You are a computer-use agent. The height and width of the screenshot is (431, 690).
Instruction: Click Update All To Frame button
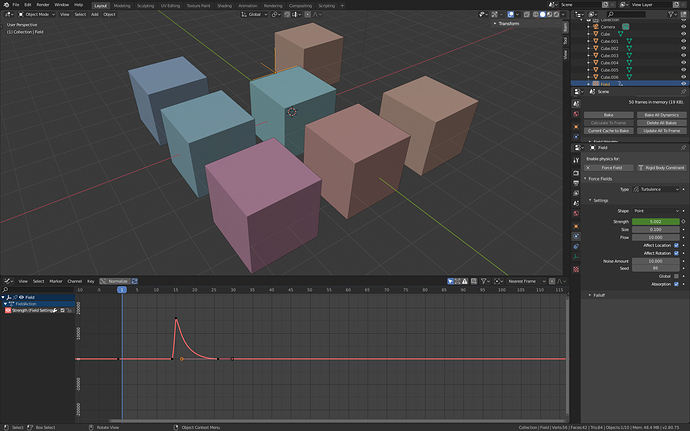[661, 131]
